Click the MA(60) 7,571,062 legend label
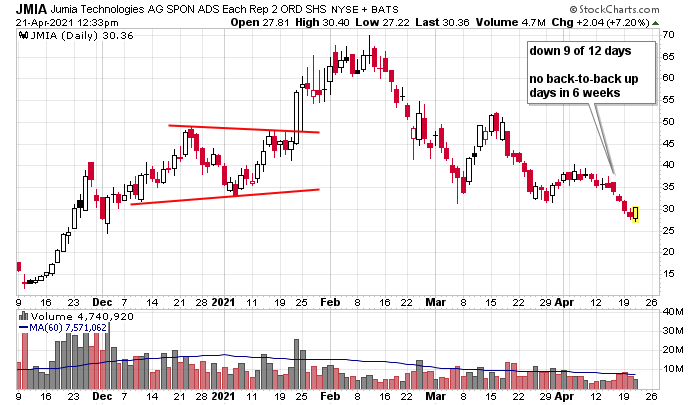The width and height of the screenshot is (700, 405). tap(68, 328)
